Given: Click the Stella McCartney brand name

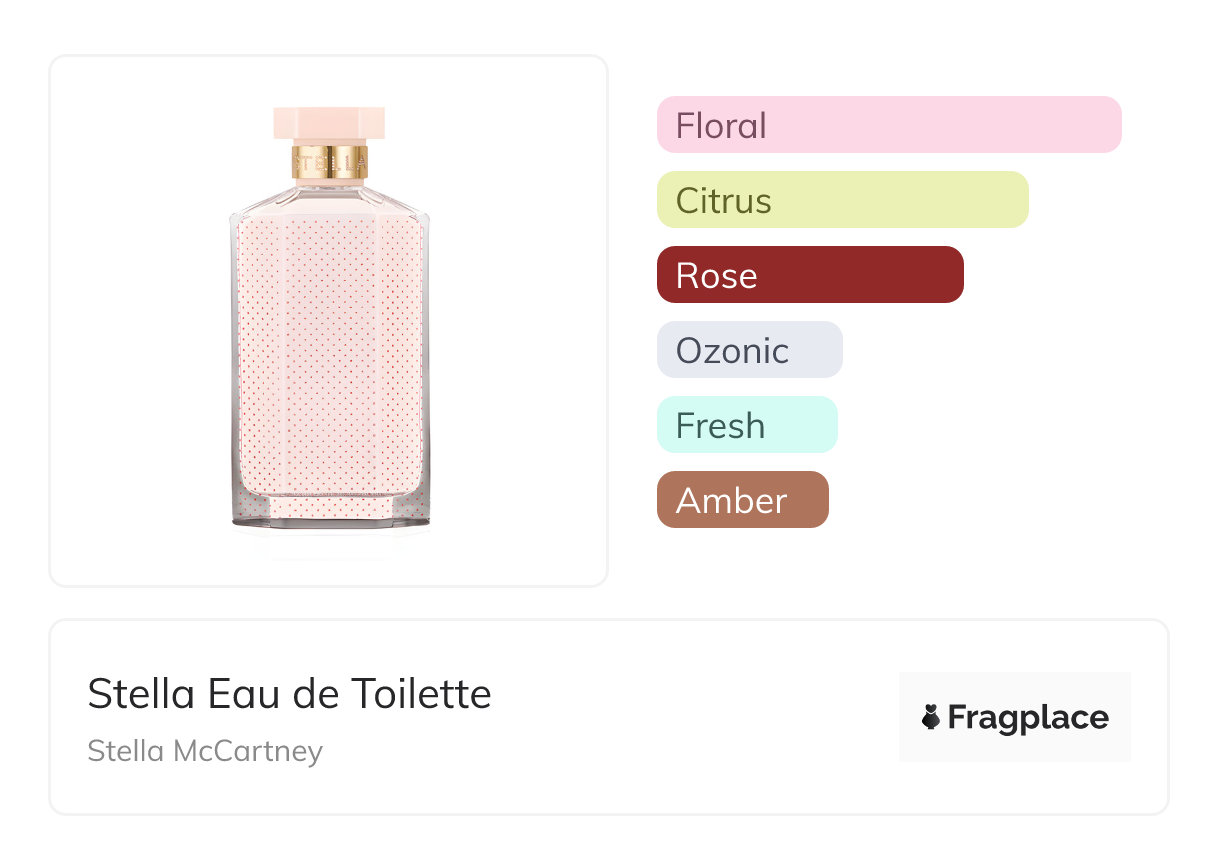Looking at the screenshot, I should click(205, 751).
